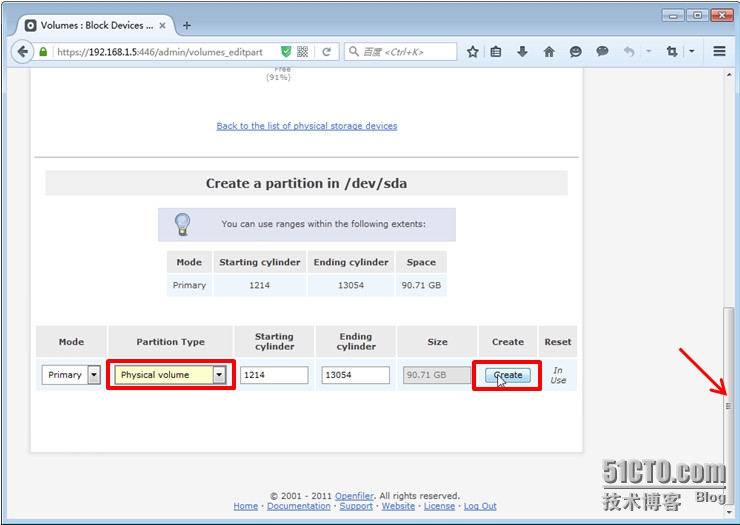Reload the page with refresh icon

pyautogui.click(x=327, y=52)
